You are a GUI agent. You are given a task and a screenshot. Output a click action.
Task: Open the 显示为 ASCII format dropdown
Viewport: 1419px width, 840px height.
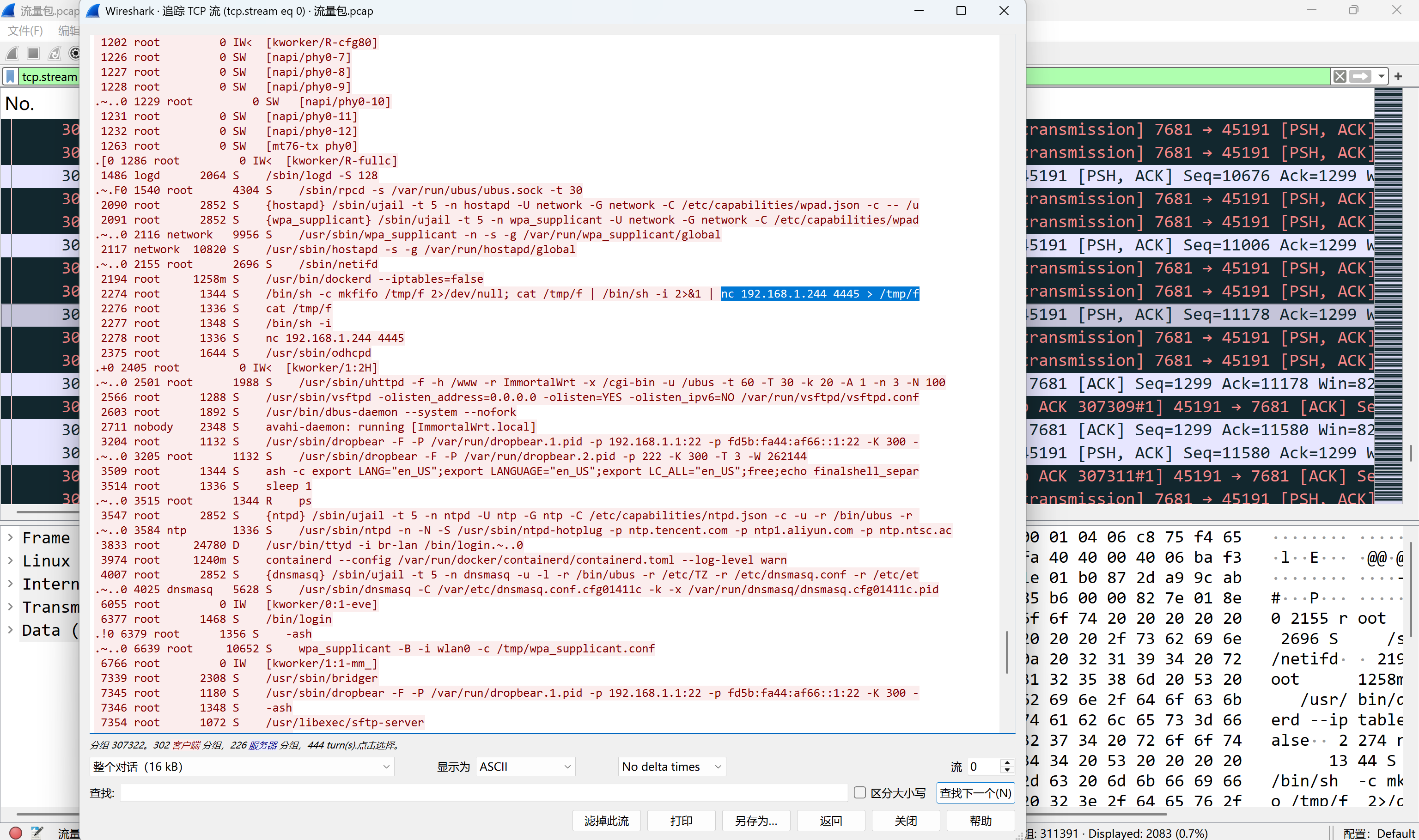pyautogui.click(x=525, y=767)
